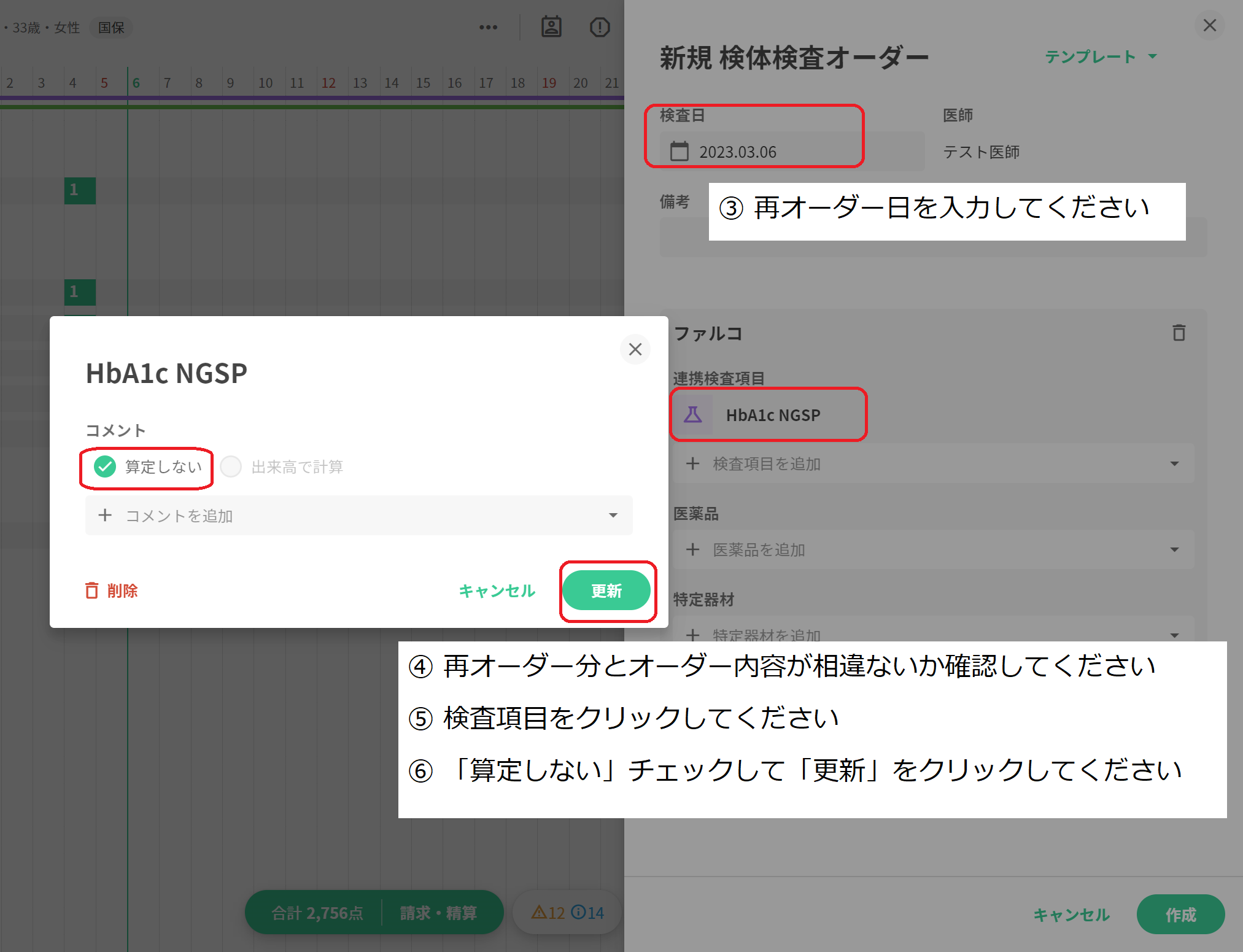This screenshot has width=1243, height=952.
Task: Select day 12 on the timeline
Action: [328, 83]
